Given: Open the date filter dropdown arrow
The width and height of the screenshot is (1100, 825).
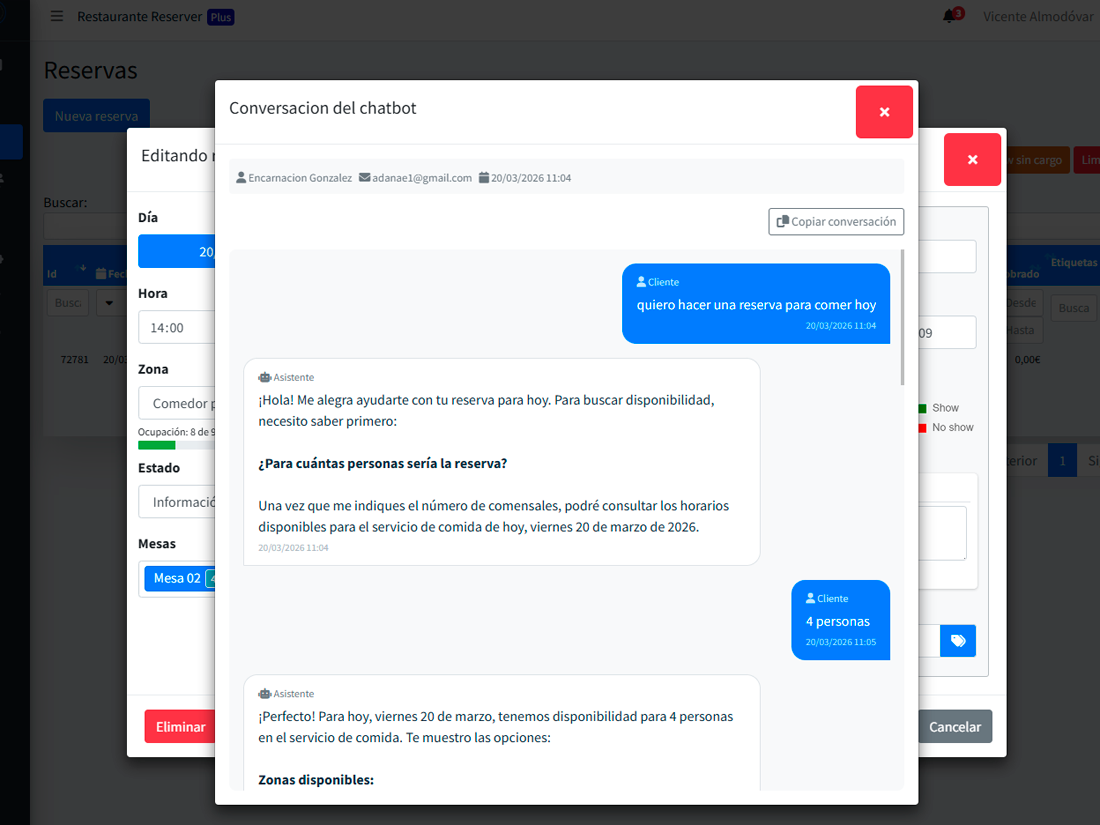Looking at the screenshot, I should point(109,303).
